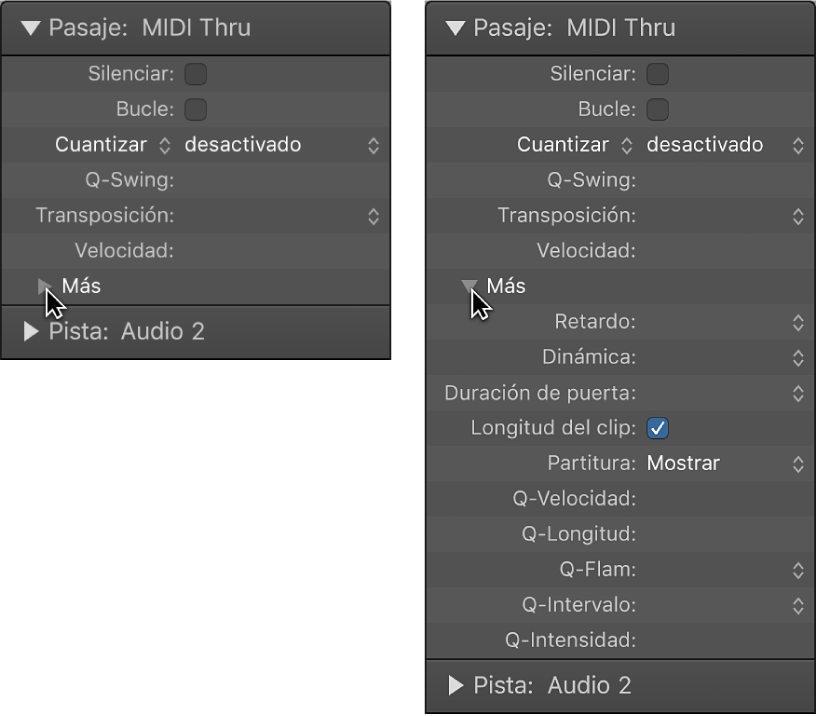The width and height of the screenshot is (817, 716).
Task: Open the Retardo pop-up arrows
Action: click(798, 322)
